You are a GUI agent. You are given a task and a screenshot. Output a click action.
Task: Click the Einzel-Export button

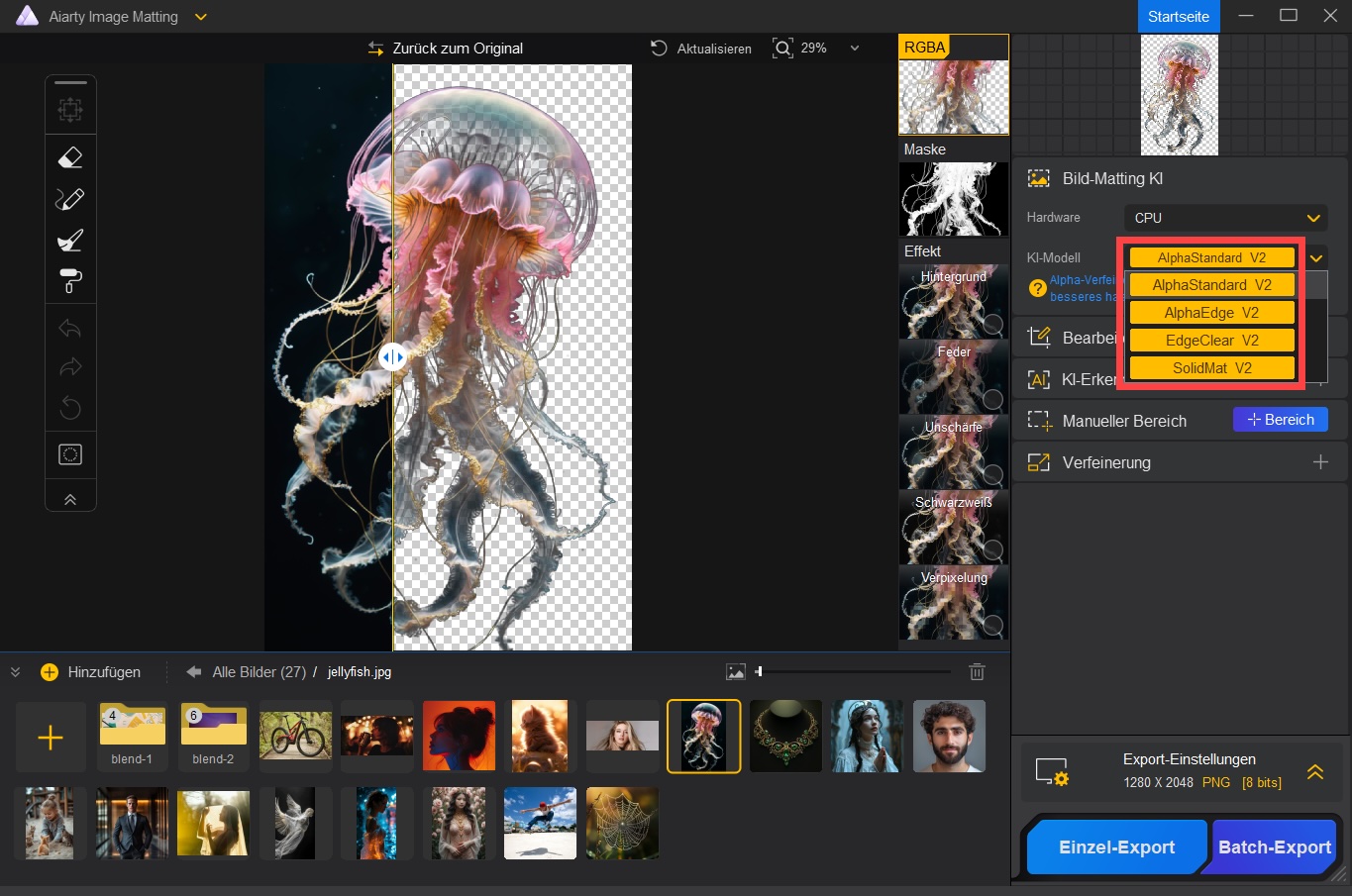1116,847
